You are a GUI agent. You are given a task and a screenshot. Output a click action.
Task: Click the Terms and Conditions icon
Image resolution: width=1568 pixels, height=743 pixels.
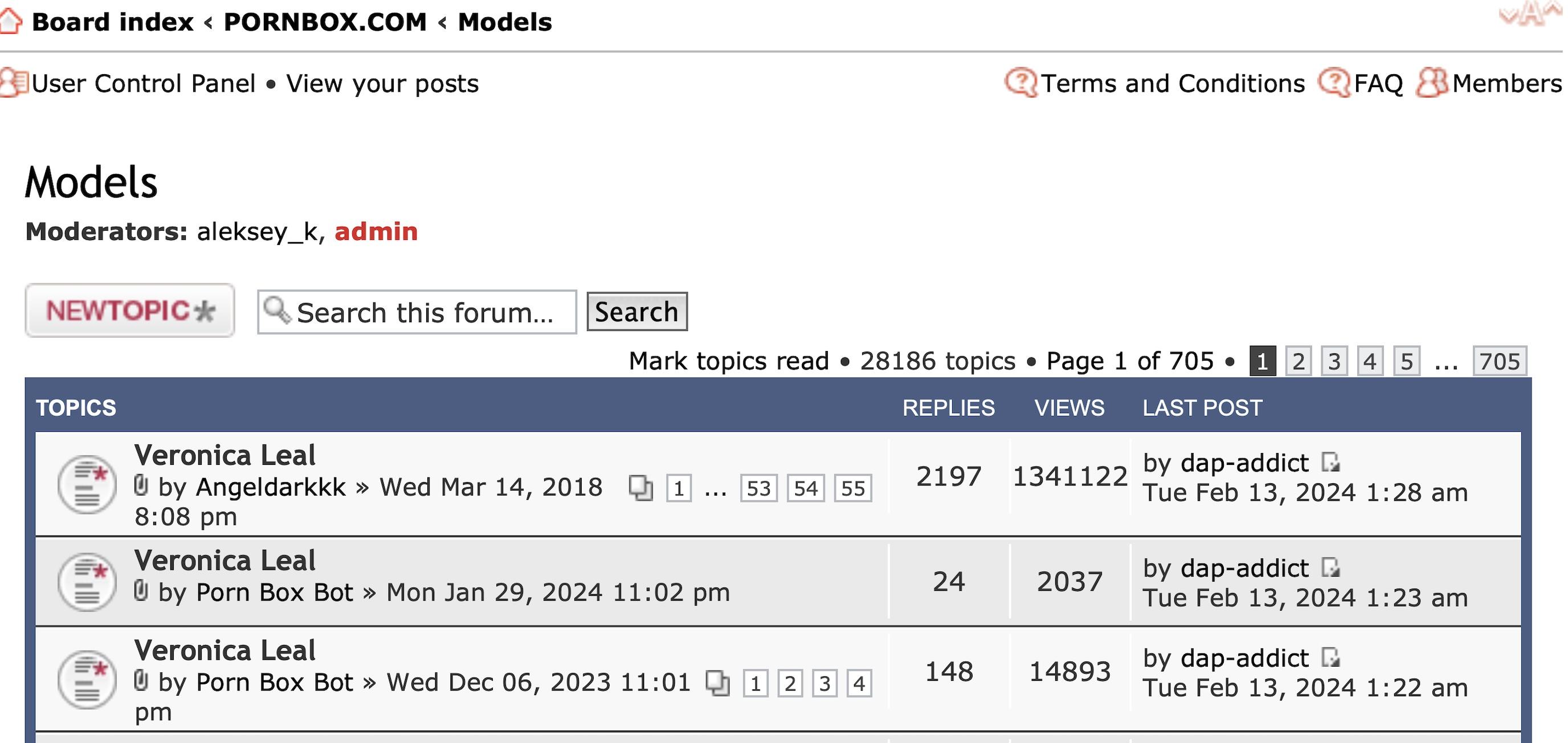tap(1021, 83)
